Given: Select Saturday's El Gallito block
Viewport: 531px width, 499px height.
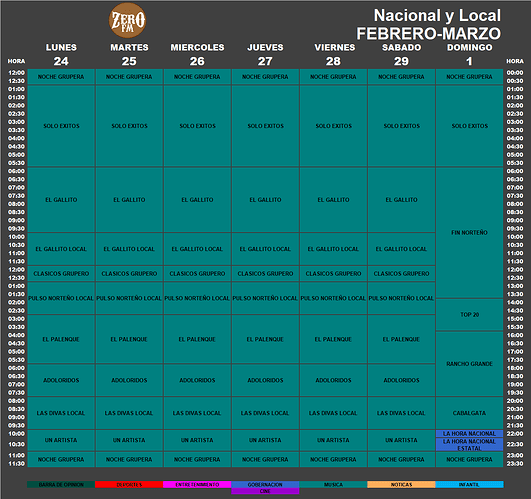Looking at the screenshot, I should 401,200.
